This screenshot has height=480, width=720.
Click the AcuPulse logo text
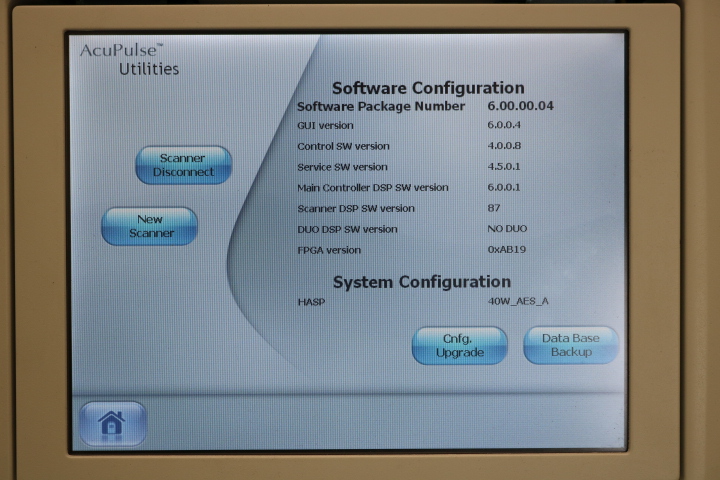pos(122,50)
